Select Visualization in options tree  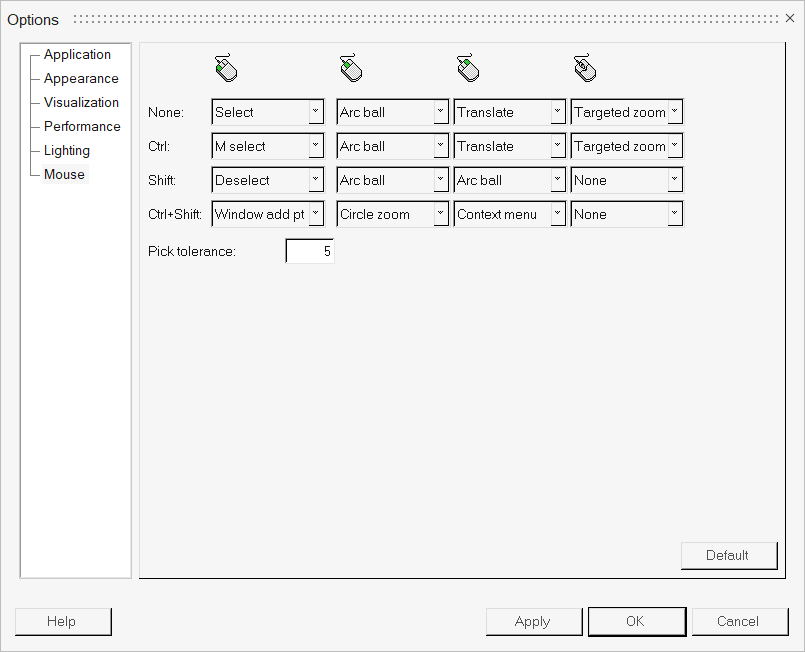(81, 102)
